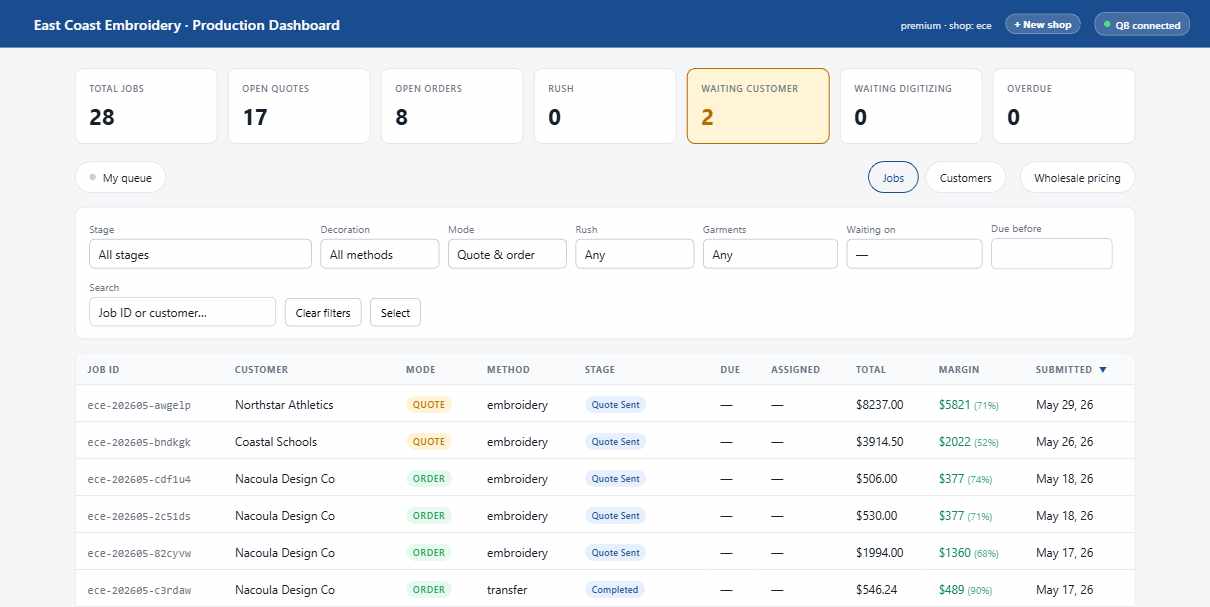Viewport: 1210px width, 607px height.
Task: Click customer Coastal Schools
Action: (x=276, y=442)
